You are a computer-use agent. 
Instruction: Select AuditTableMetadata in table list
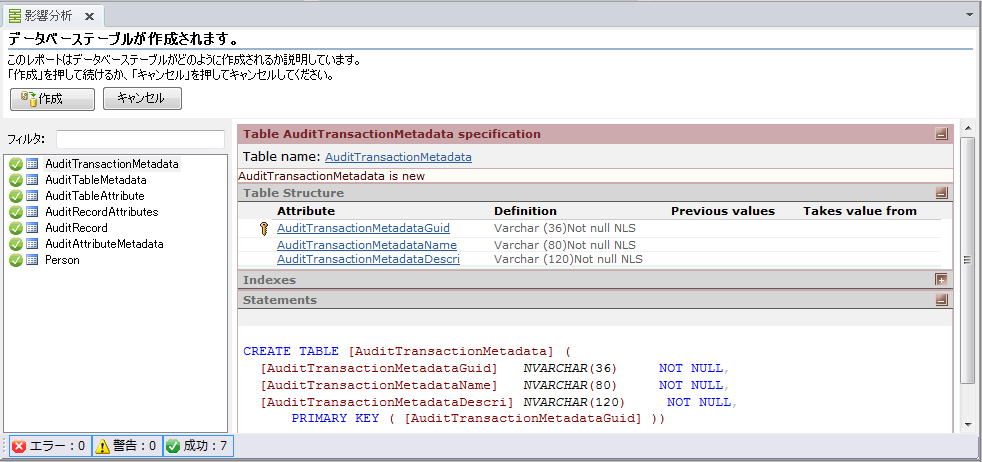[x=96, y=180]
